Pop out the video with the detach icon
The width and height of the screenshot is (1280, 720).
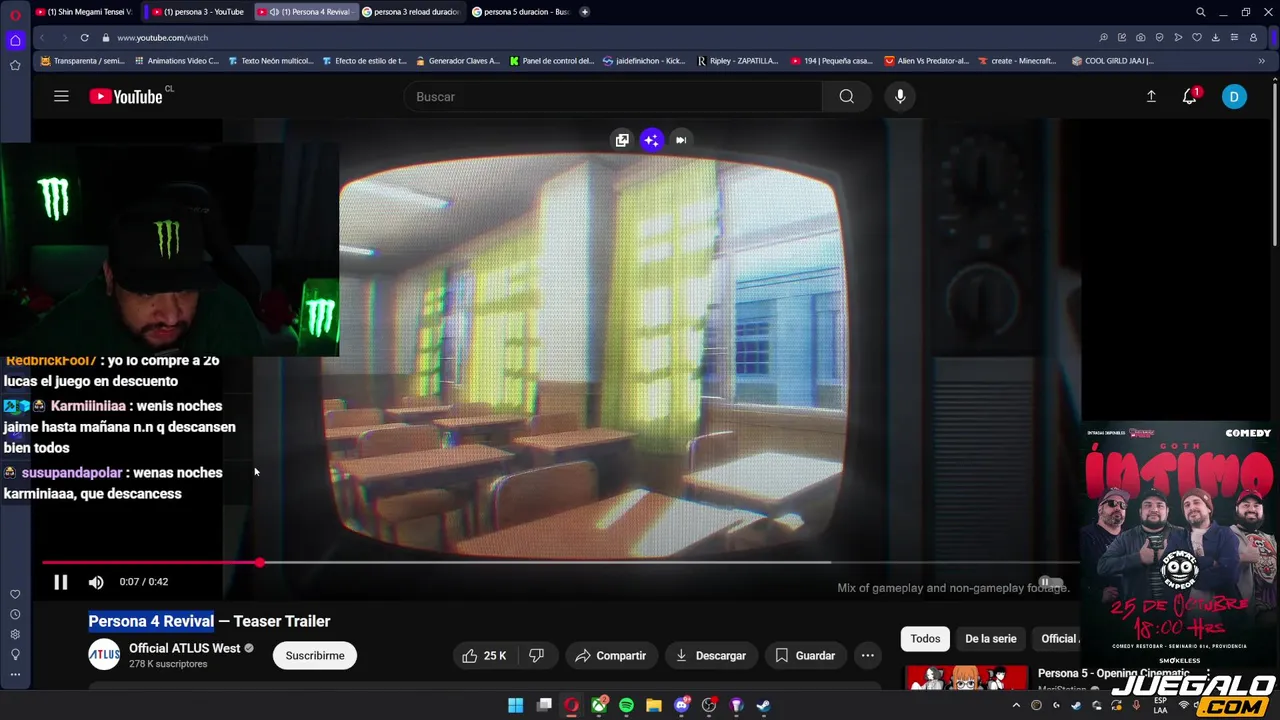point(622,140)
